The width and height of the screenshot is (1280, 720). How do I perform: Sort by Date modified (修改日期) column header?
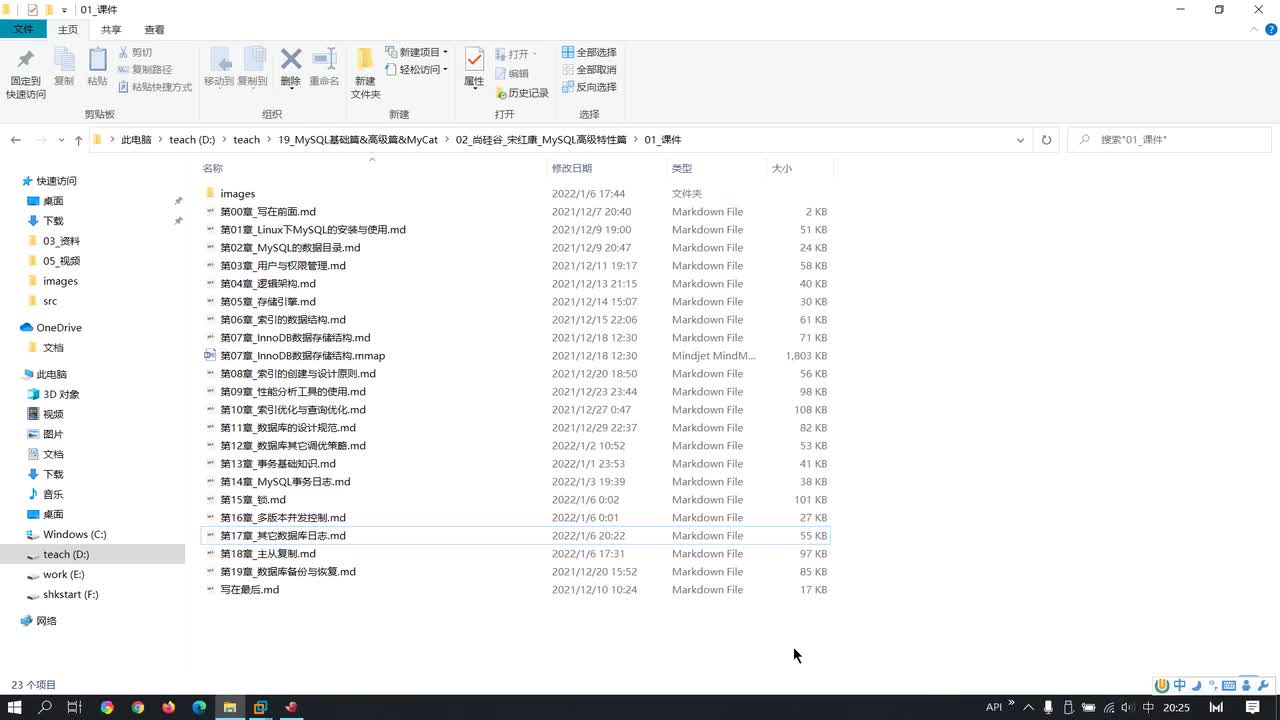pos(572,168)
